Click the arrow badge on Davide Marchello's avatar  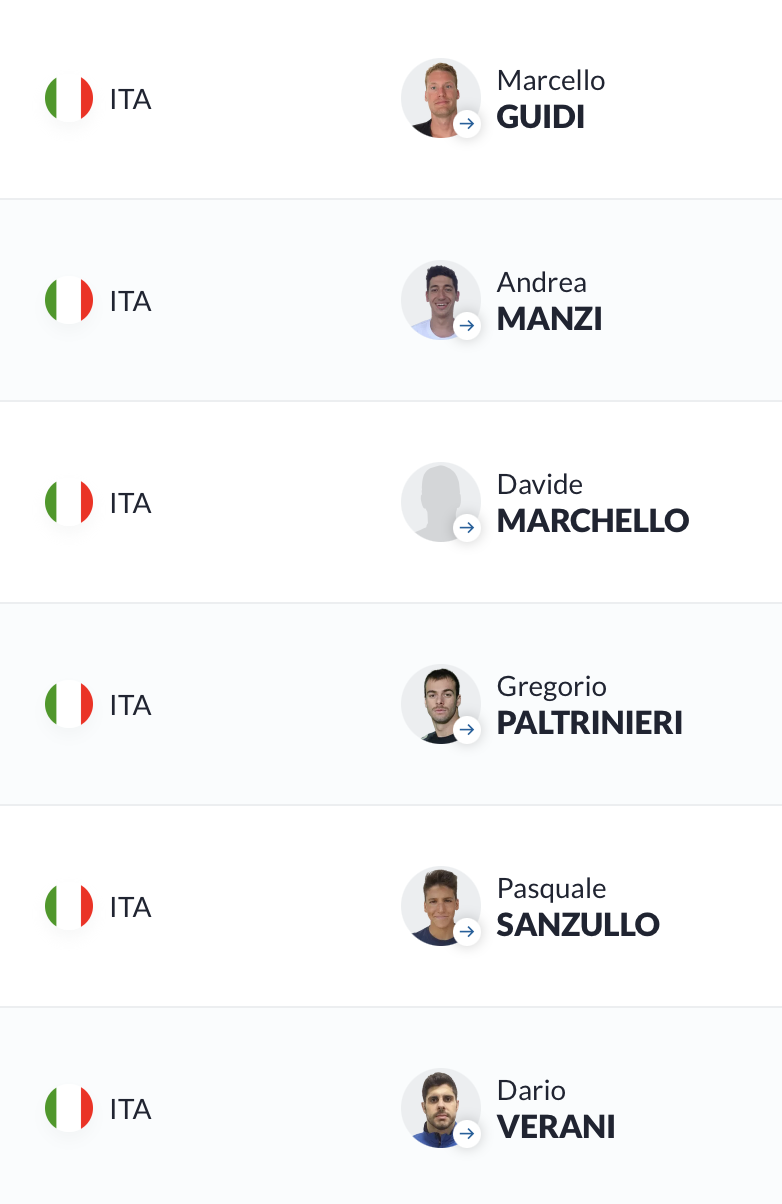(x=467, y=528)
